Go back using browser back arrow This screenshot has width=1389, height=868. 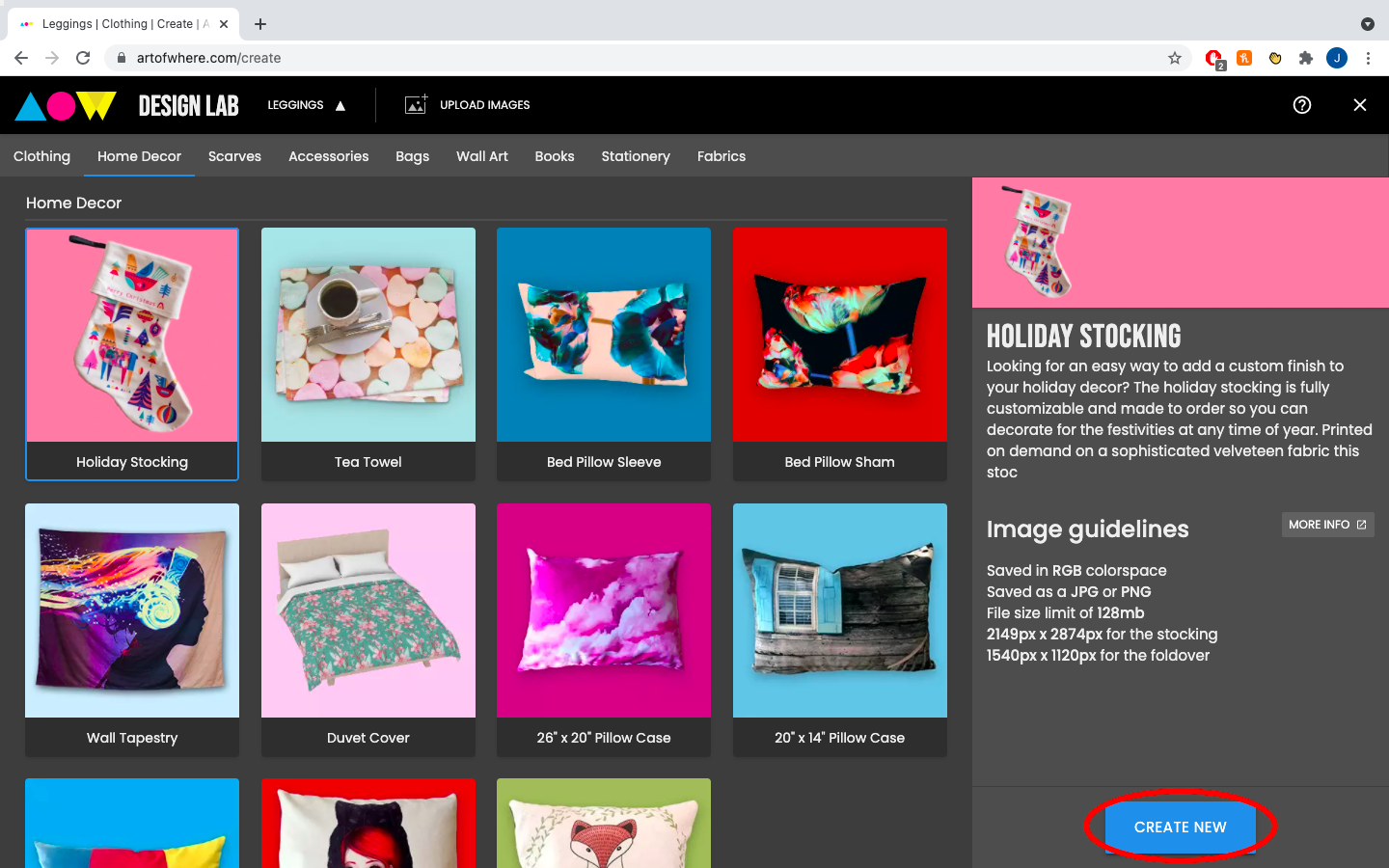pos(21,58)
